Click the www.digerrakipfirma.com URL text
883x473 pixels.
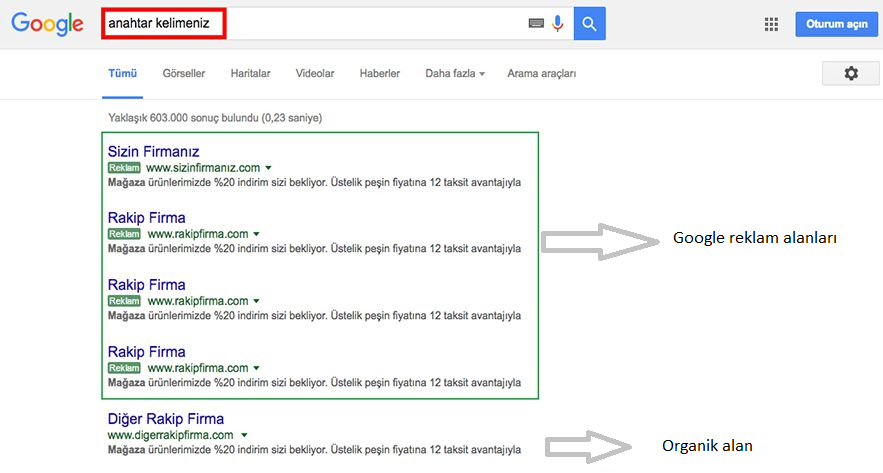point(170,435)
